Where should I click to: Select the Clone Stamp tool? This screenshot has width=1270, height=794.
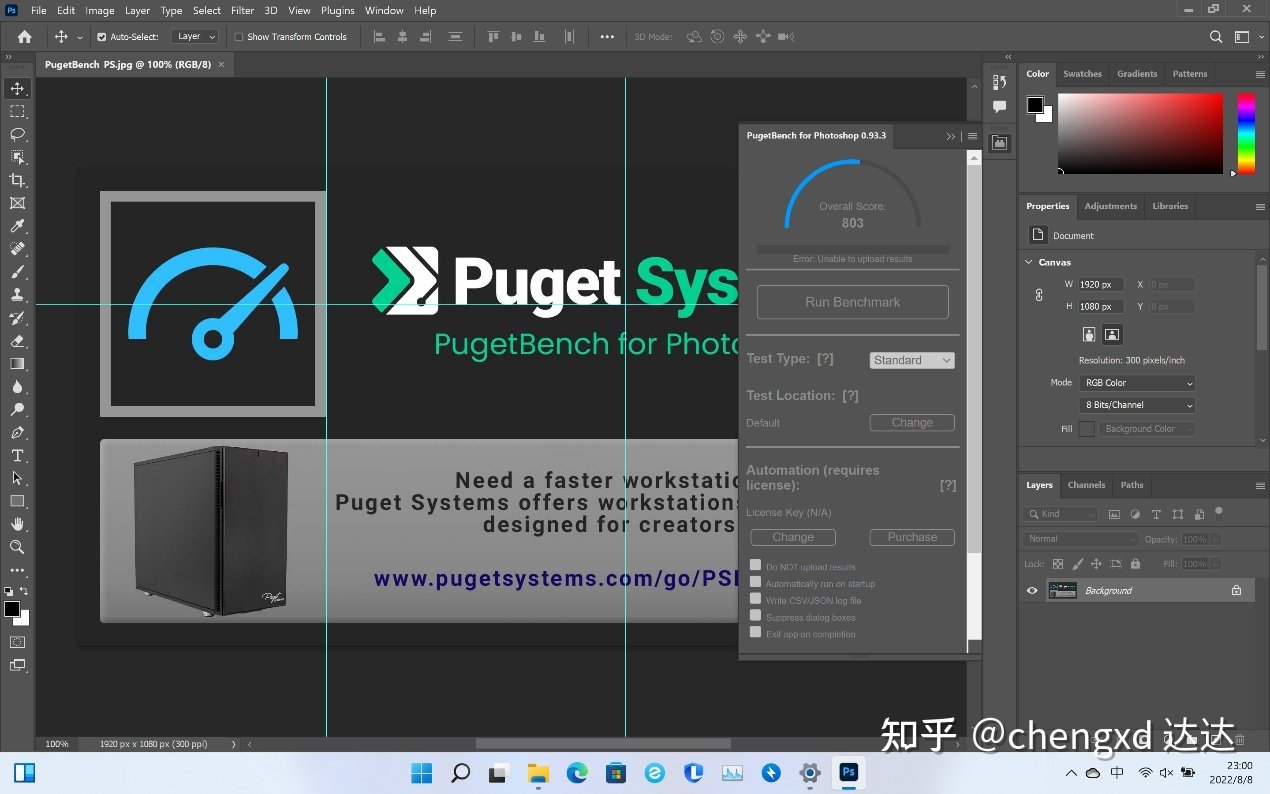[x=17, y=295]
